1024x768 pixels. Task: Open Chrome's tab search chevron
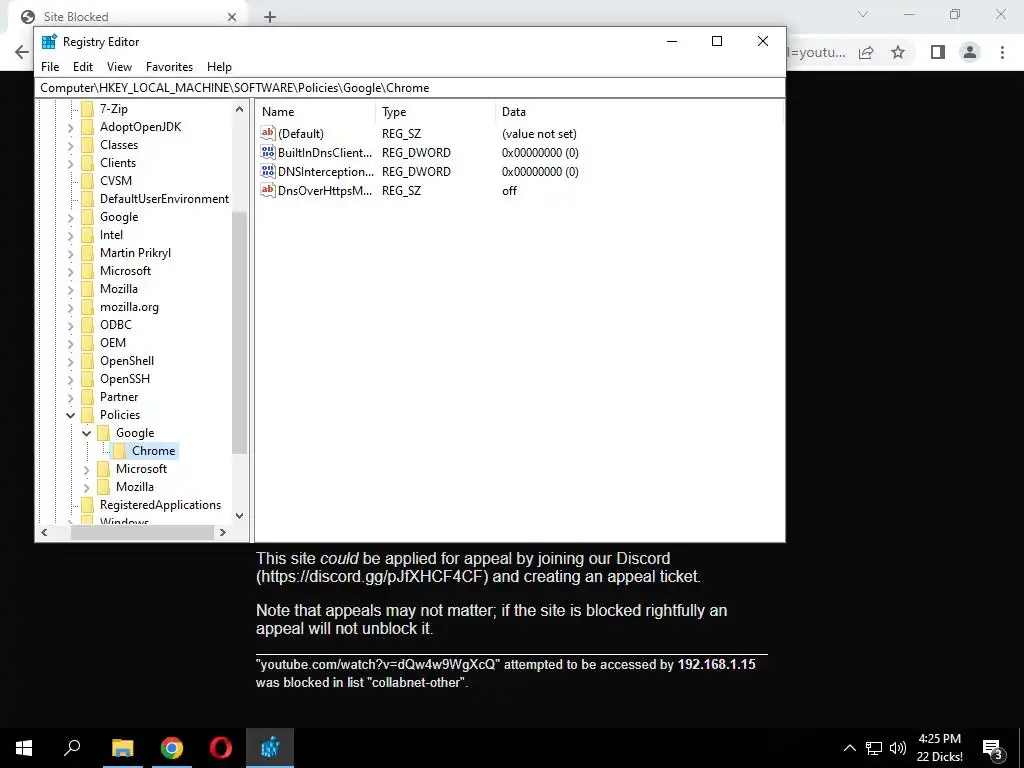863,14
